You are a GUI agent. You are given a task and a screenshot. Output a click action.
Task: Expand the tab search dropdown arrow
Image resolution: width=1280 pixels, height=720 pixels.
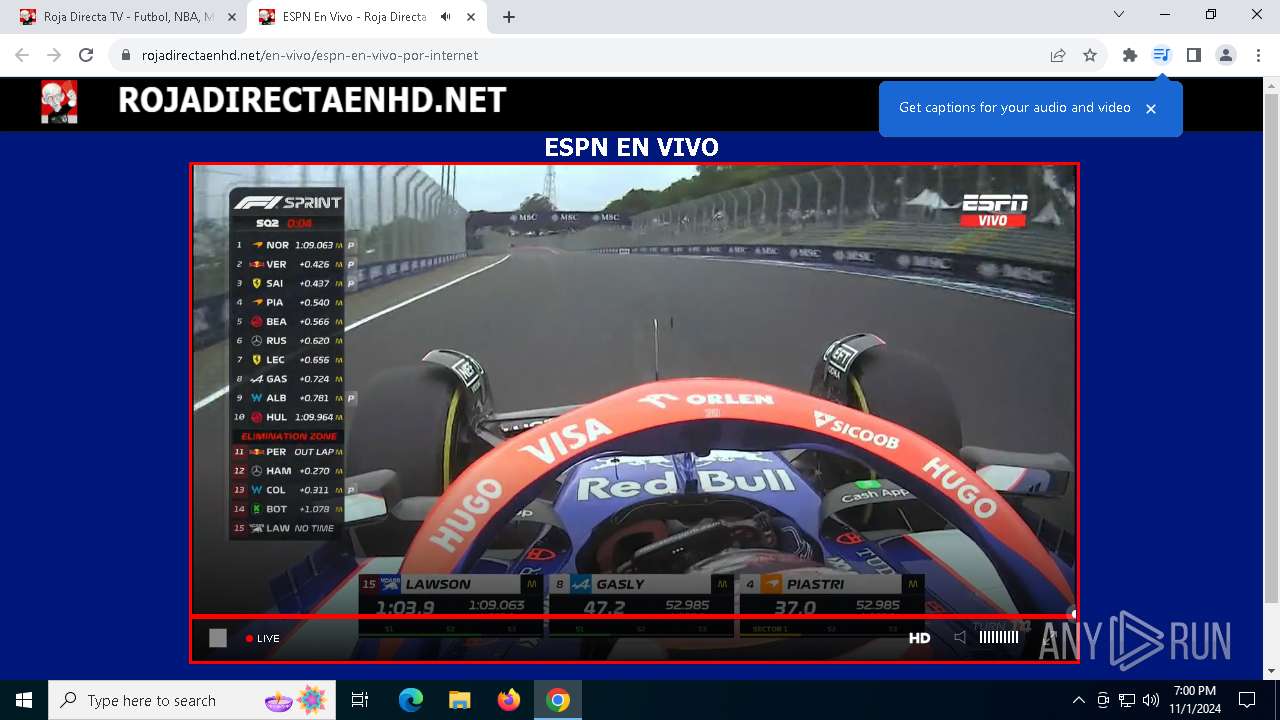click(1119, 14)
